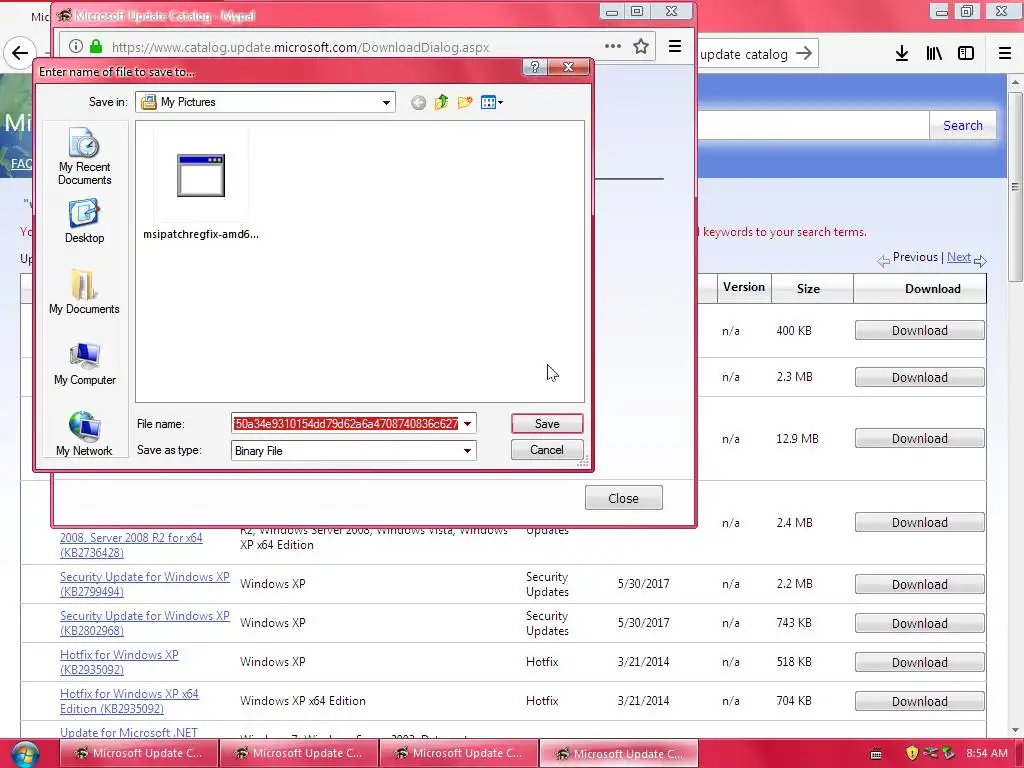This screenshot has width=1024, height=768.
Task: Click the Close button in the download popup
Action: point(624,498)
